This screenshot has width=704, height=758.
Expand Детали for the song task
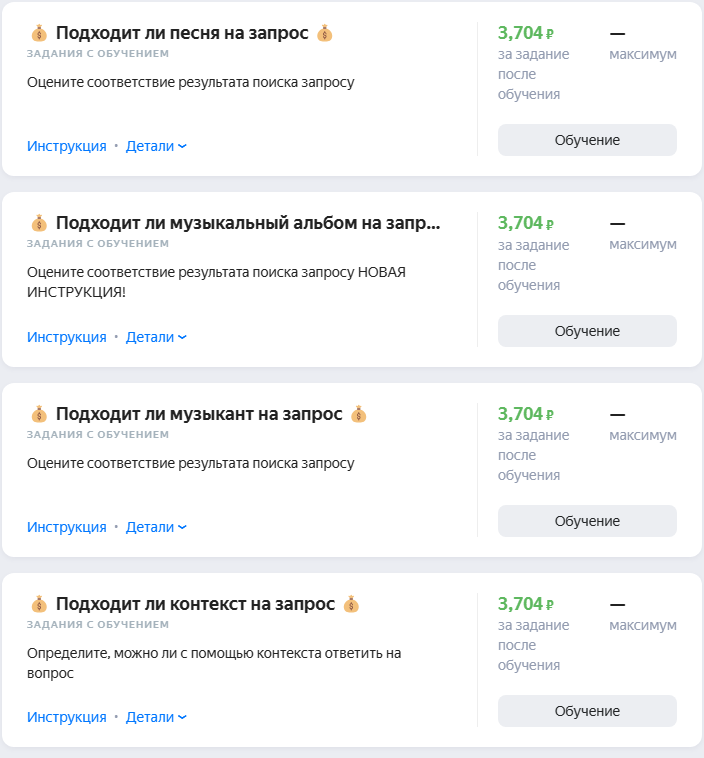tap(156, 146)
